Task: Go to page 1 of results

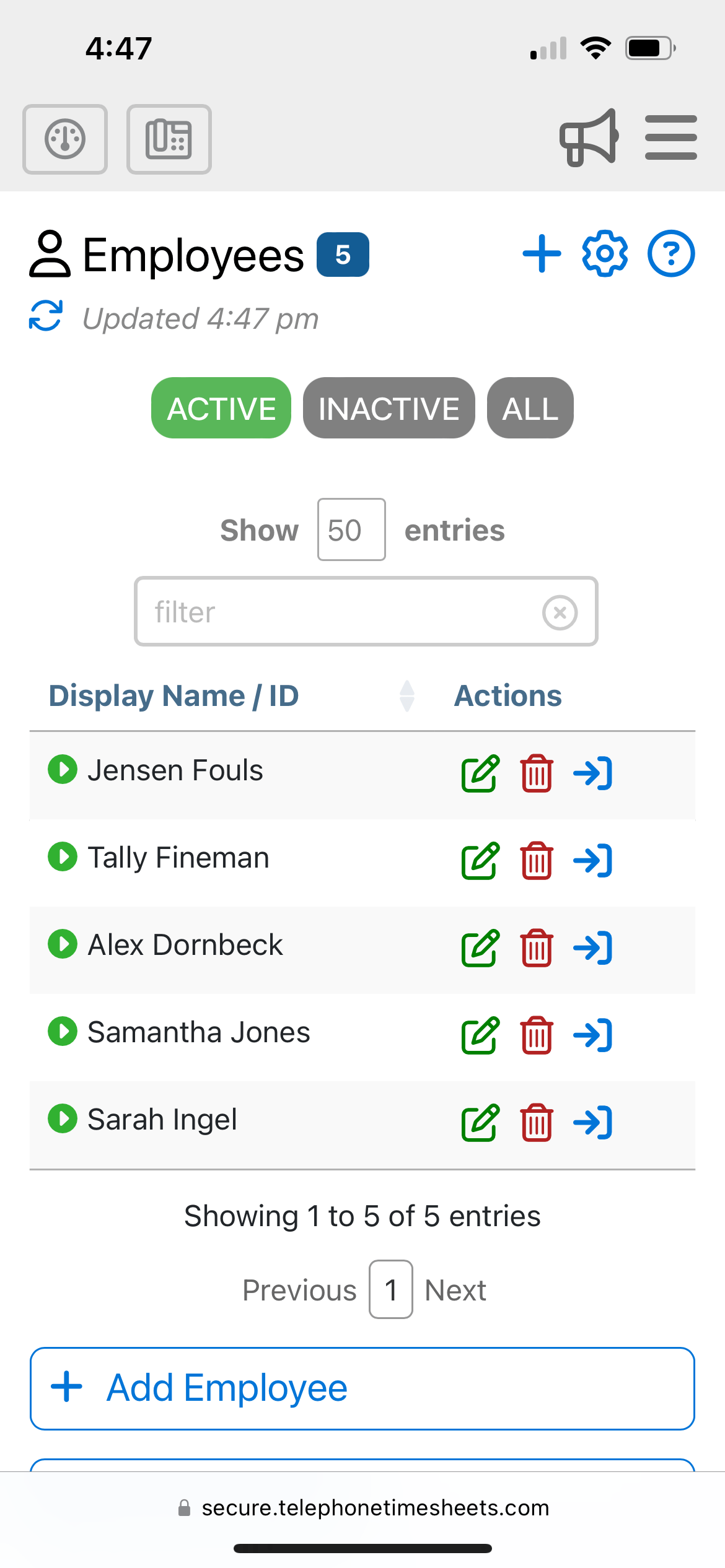Action: [x=390, y=1289]
